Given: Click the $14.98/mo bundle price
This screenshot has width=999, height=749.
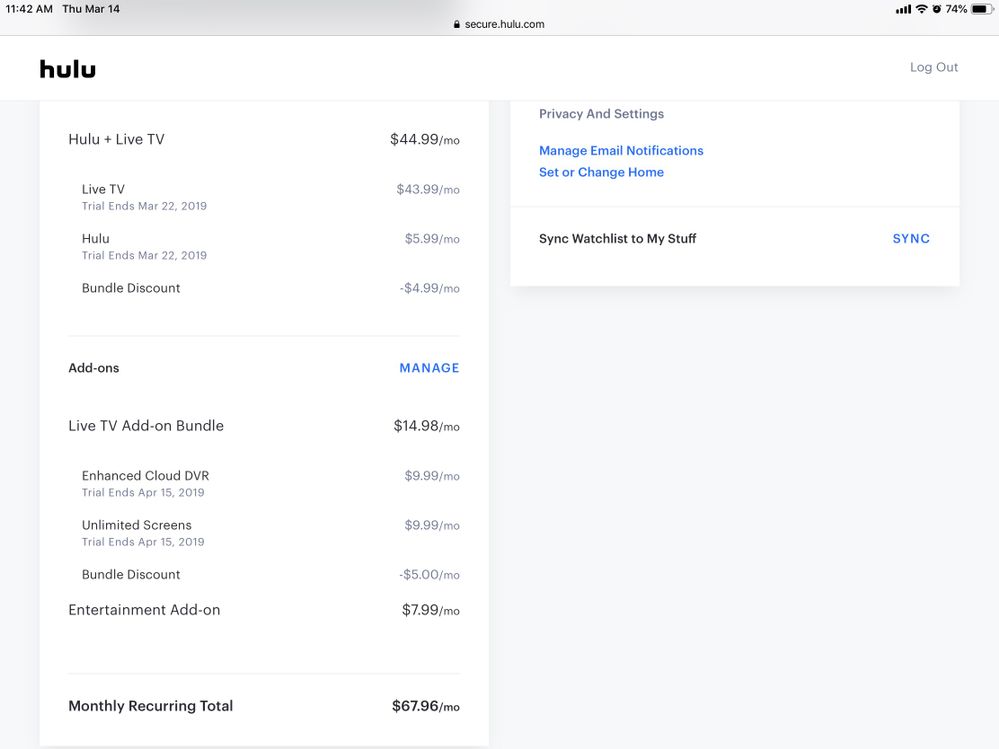Looking at the screenshot, I should point(426,425).
